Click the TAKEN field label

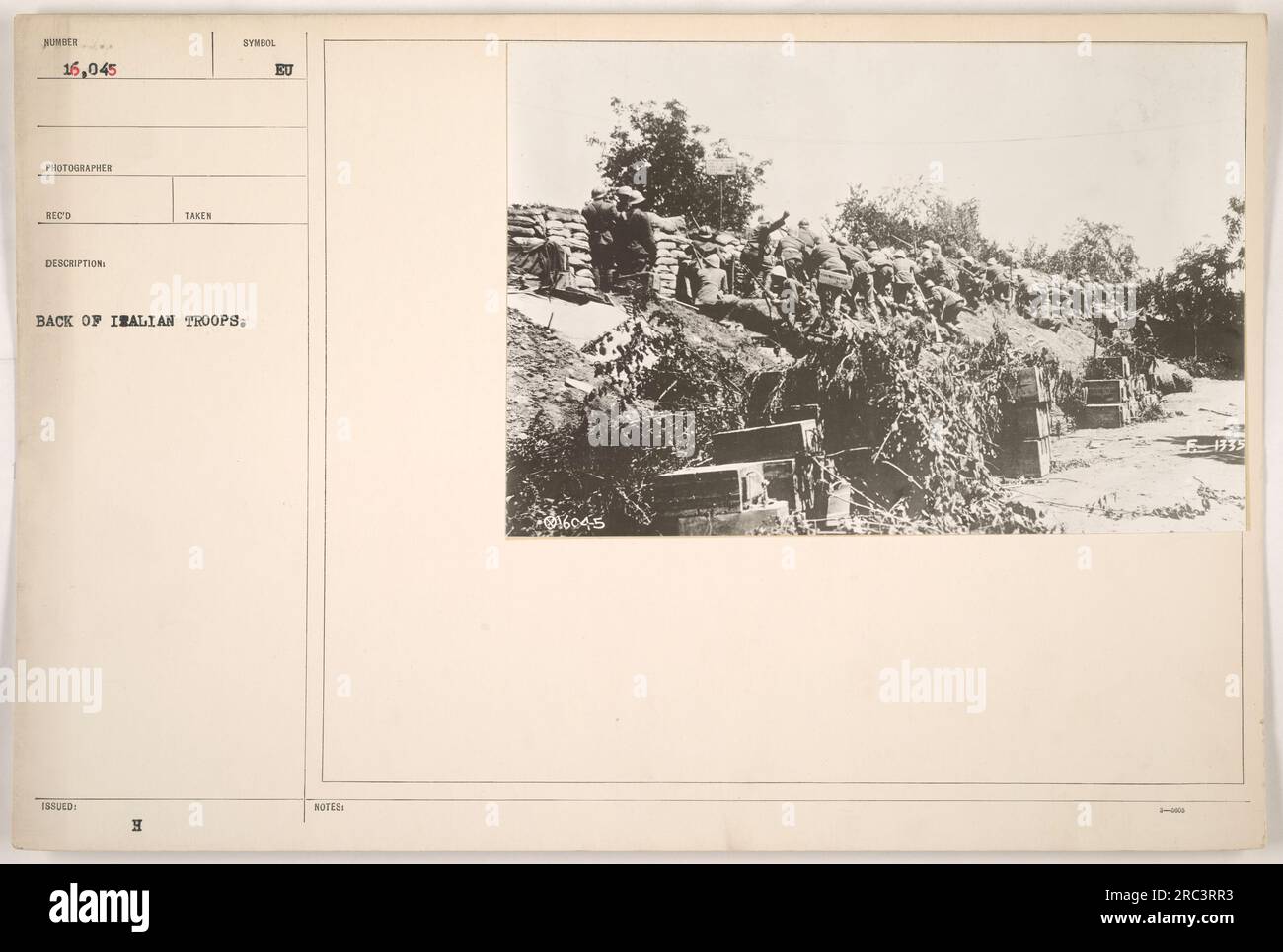coord(197,215)
